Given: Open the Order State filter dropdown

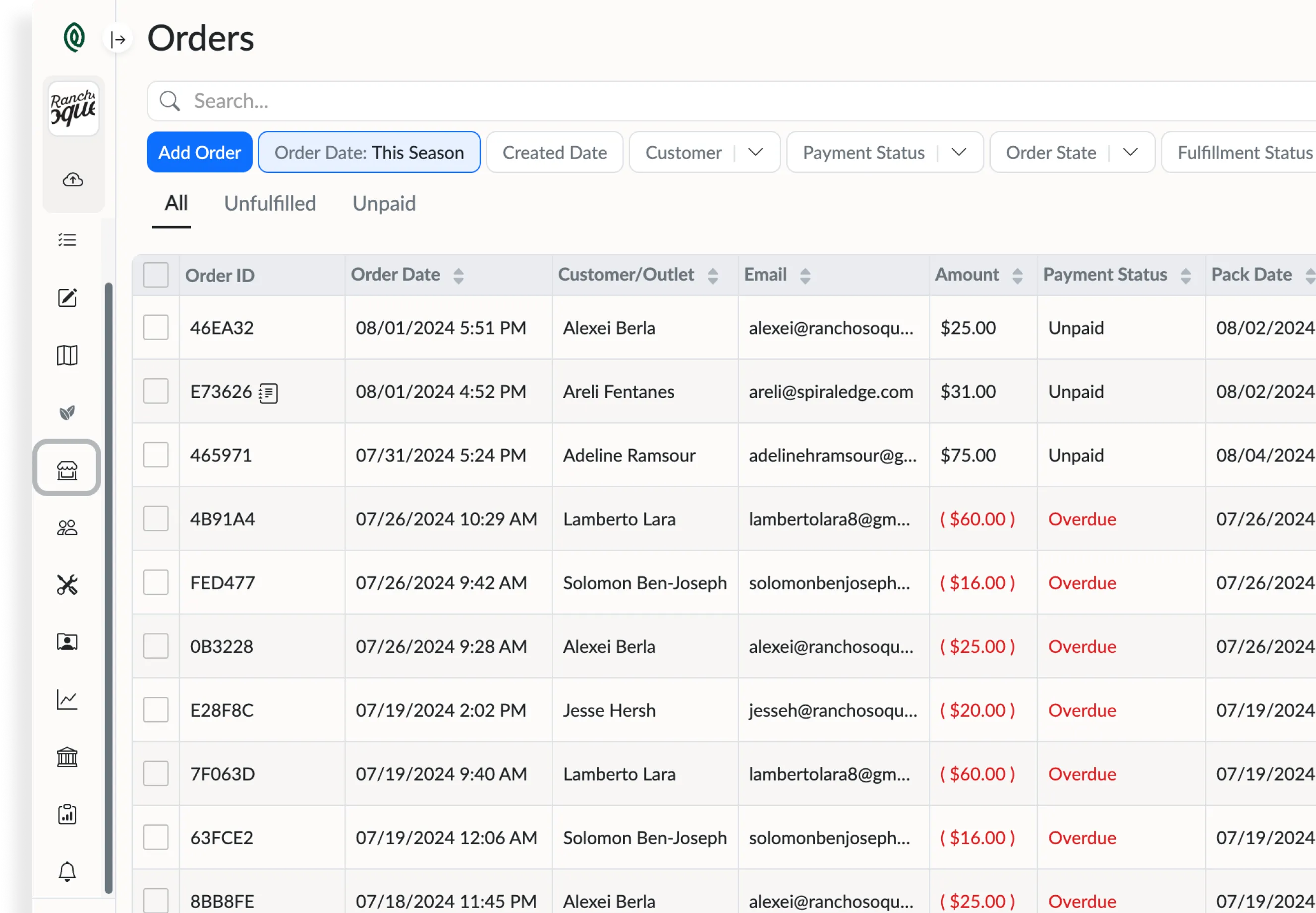Looking at the screenshot, I should pyautogui.click(x=1130, y=152).
